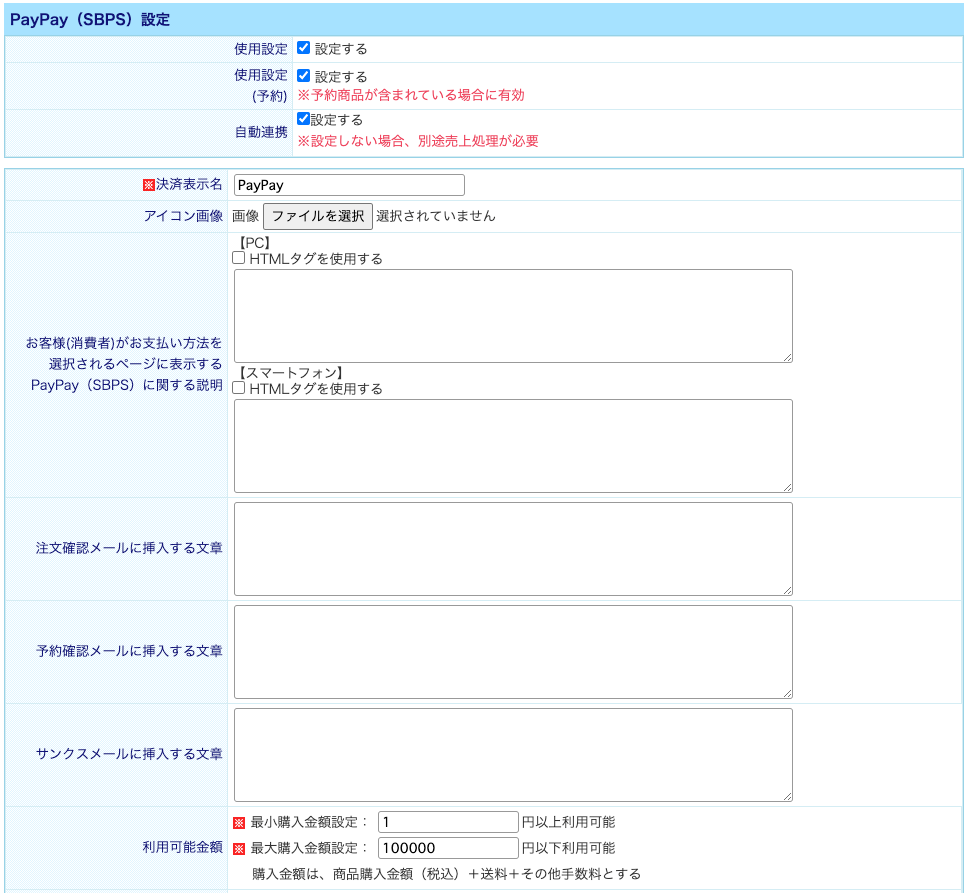Click the resize handle of the 【PC】 textarea
The height and width of the screenshot is (893, 967).
[x=788, y=358]
